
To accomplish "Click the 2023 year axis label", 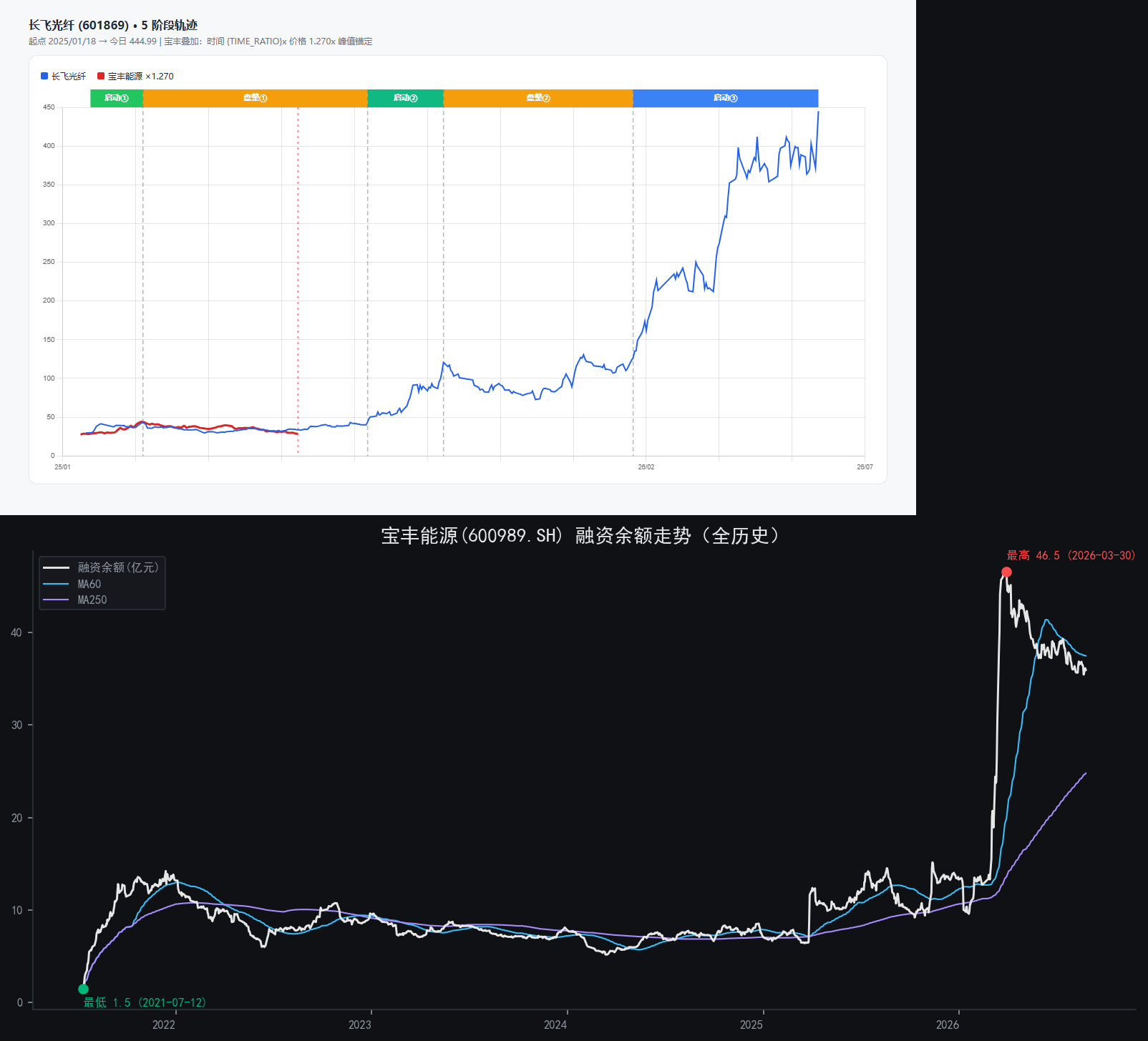I will (359, 1025).
